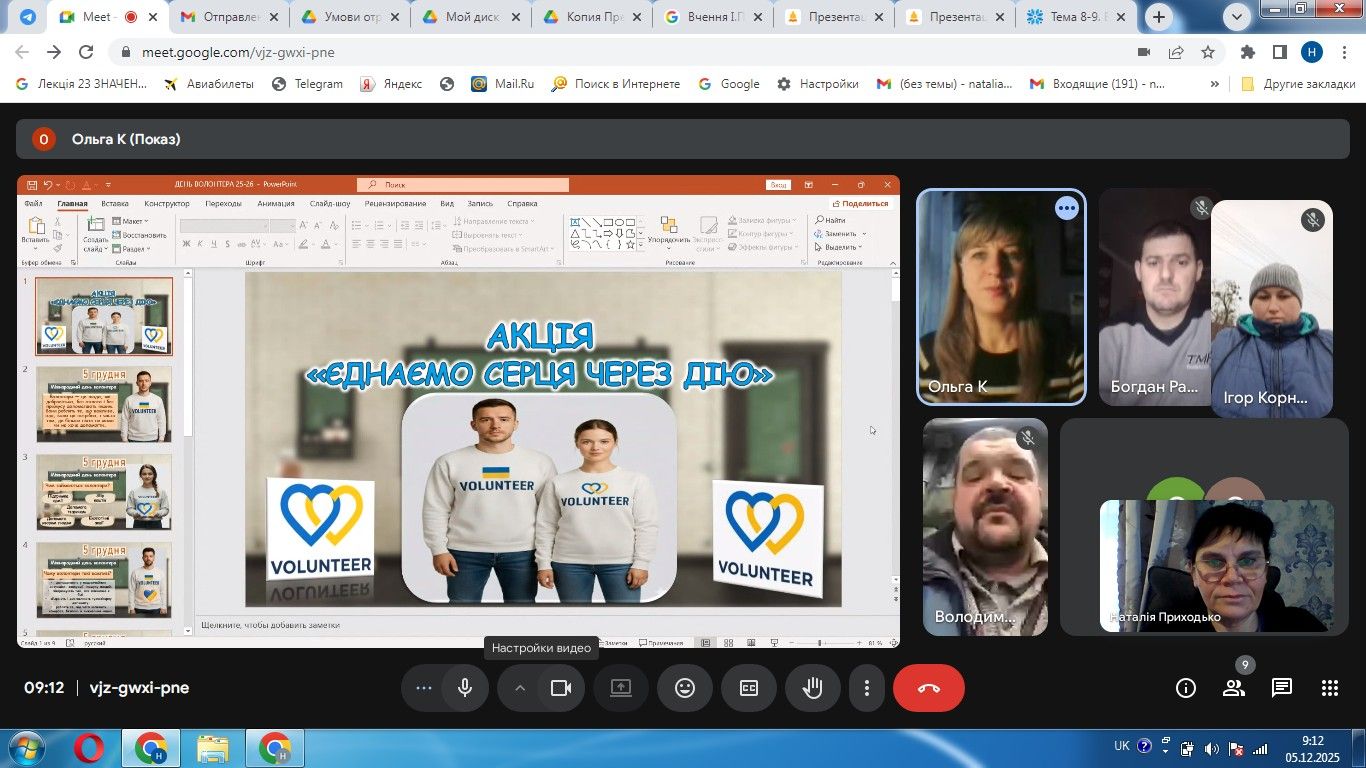The width and height of the screenshot is (1366, 768).
Task: Open the activities grid icon
Action: tap(1329, 688)
